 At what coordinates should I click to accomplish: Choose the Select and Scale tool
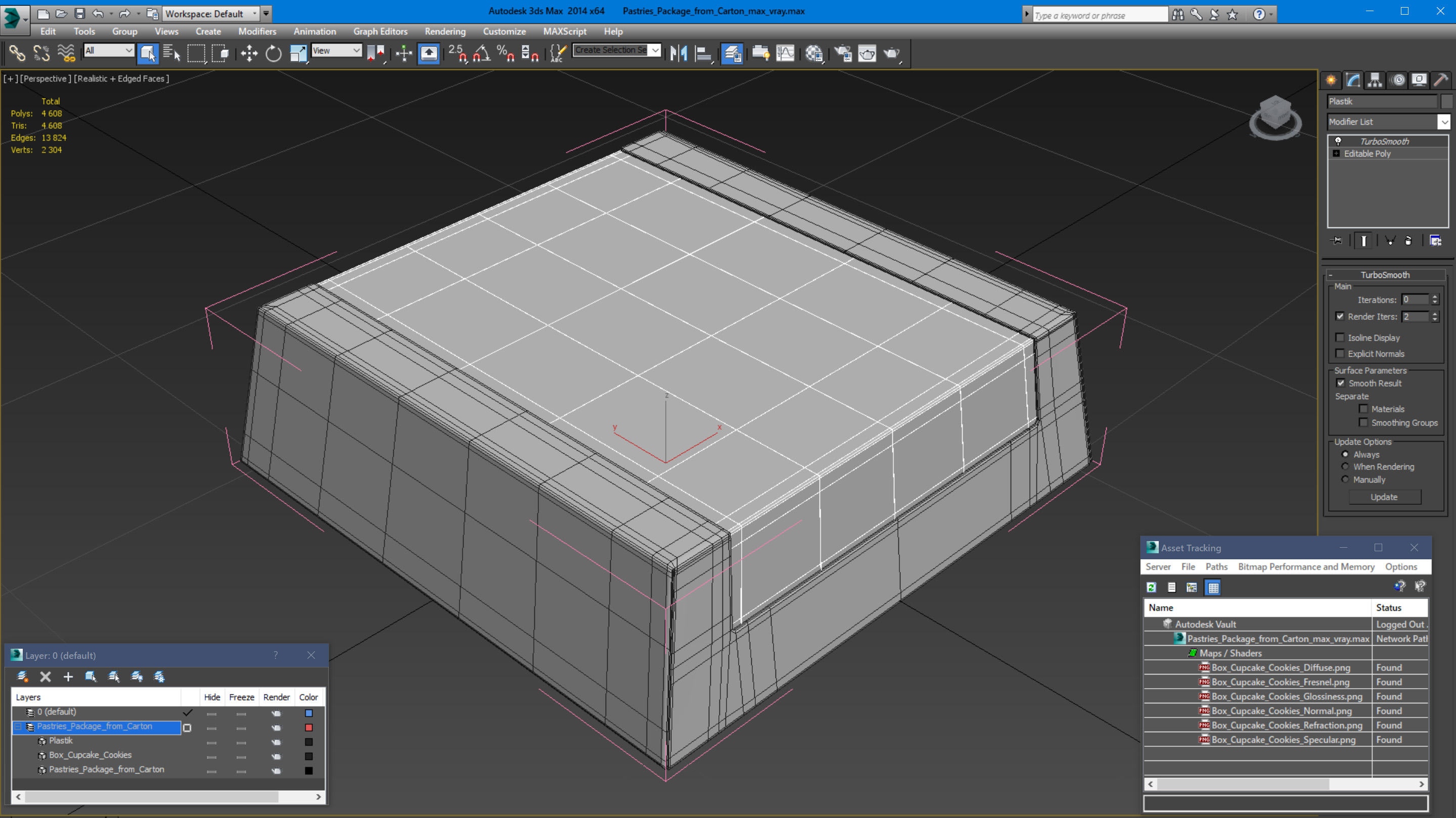click(298, 53)
